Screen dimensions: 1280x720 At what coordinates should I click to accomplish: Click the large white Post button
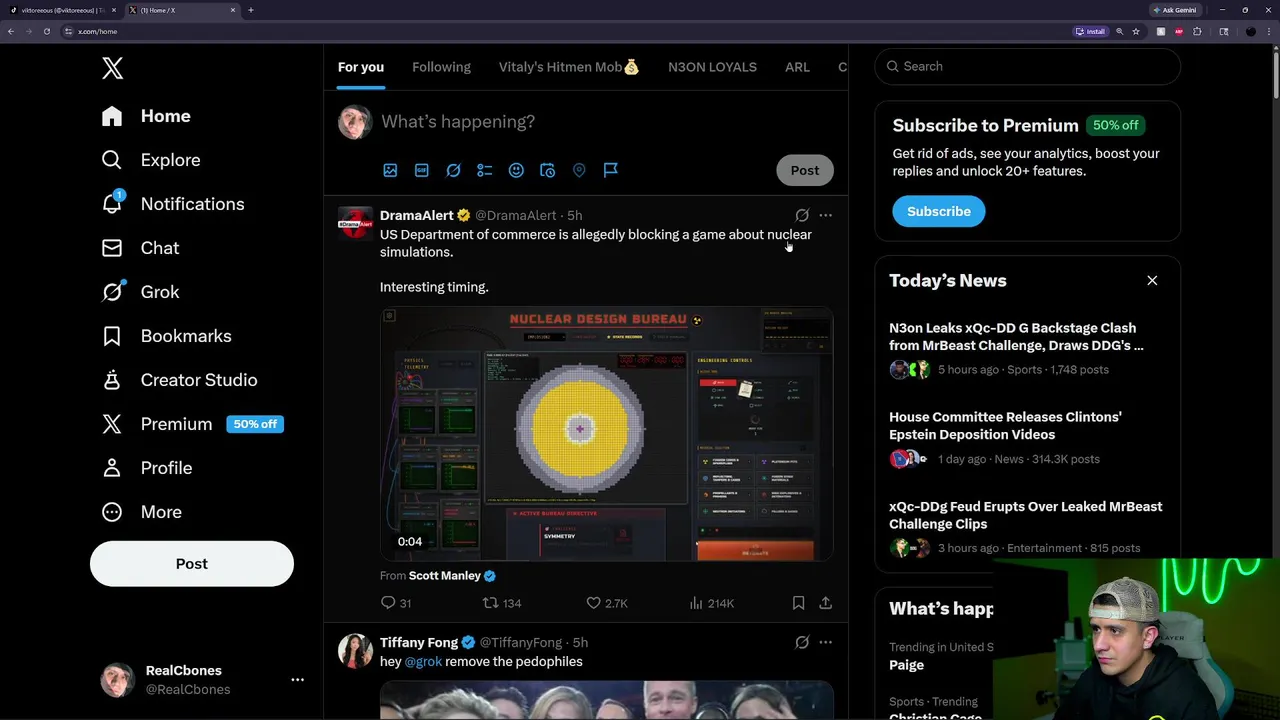192,564
